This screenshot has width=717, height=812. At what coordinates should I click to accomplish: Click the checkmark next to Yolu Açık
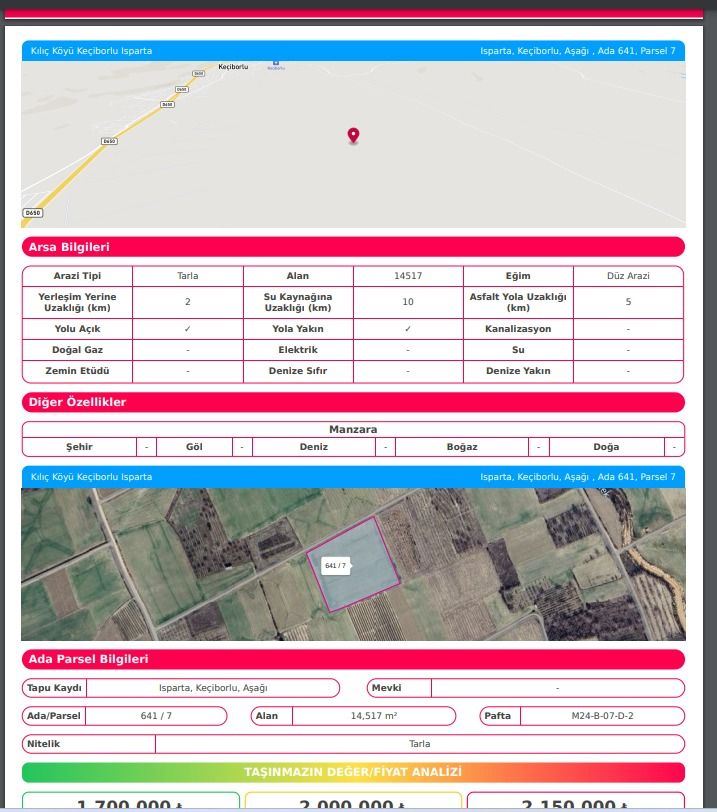188,329
